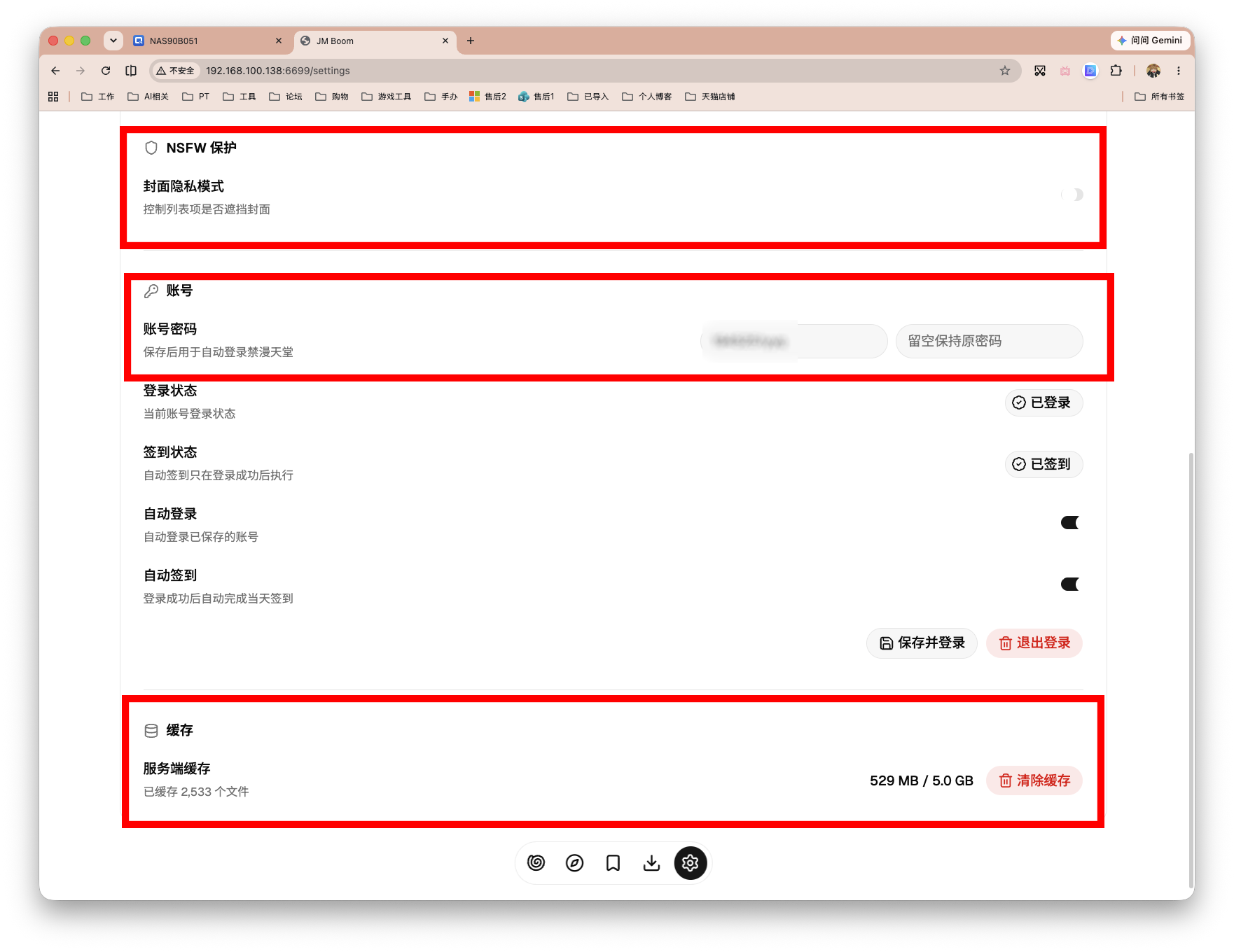Viewport: 1234px width, 952px height.
Task: Open the 所有书签 folder
Action: (x=1160, y=97)
